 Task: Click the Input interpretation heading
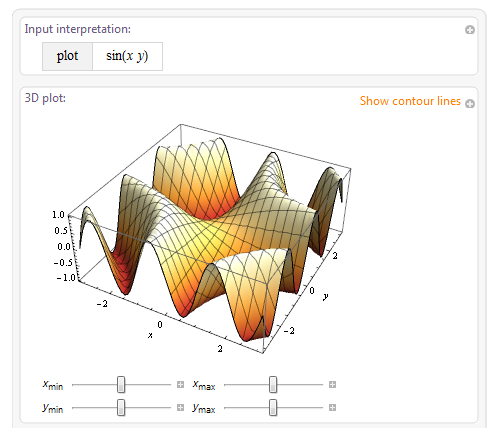(x=78, y=29)
